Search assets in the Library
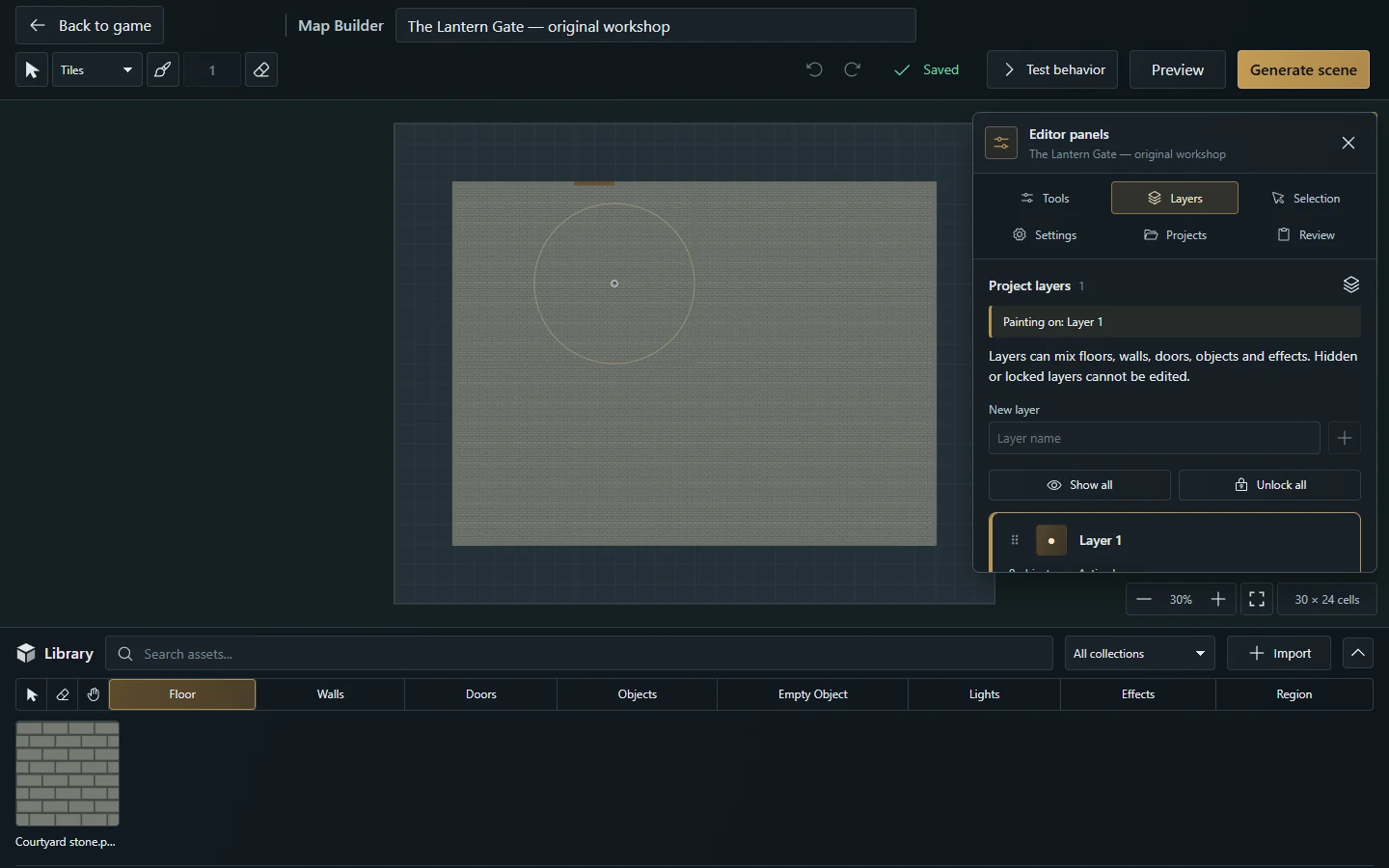 pyautogui.click(x=579, y=653)
